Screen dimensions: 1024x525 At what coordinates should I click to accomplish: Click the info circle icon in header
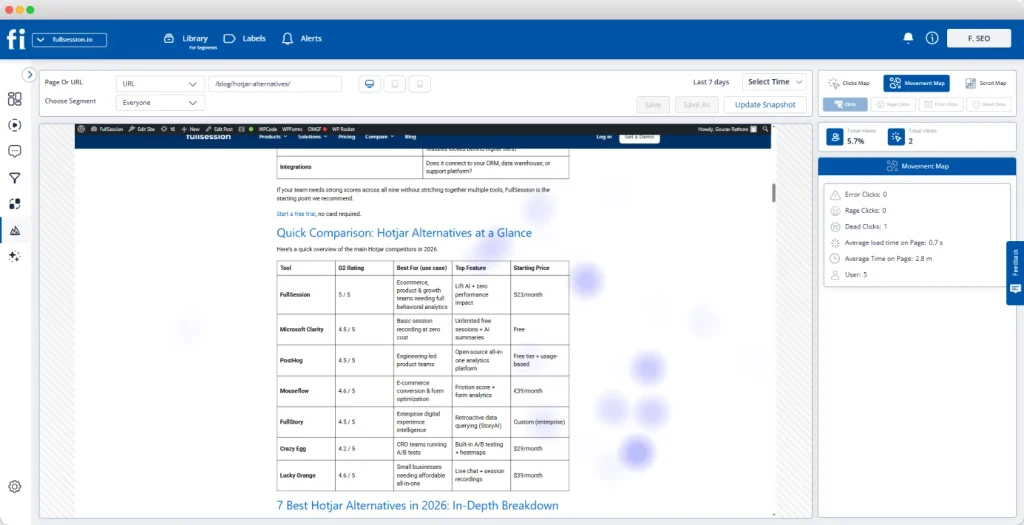click(932, 39)
